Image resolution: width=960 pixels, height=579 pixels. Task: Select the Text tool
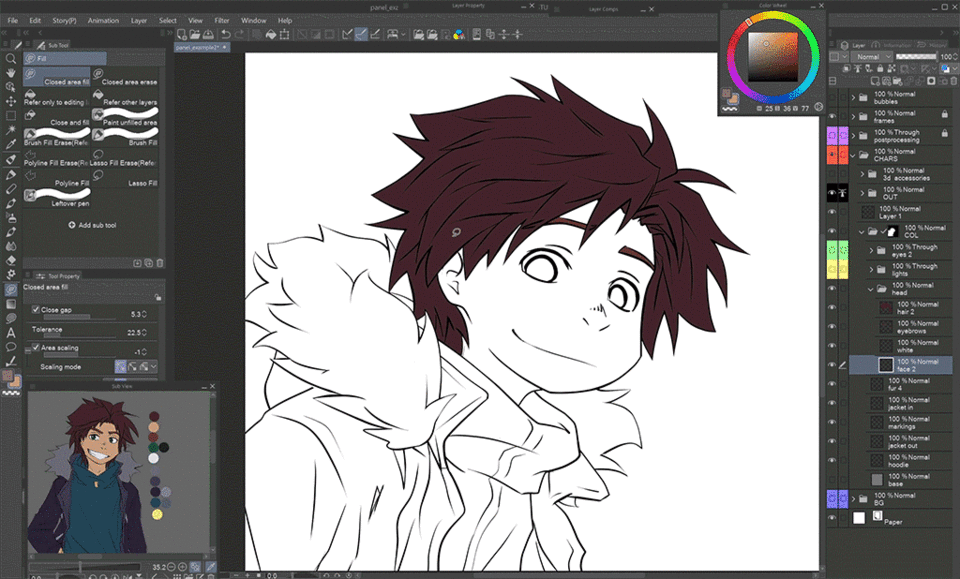tap(11, 332)
